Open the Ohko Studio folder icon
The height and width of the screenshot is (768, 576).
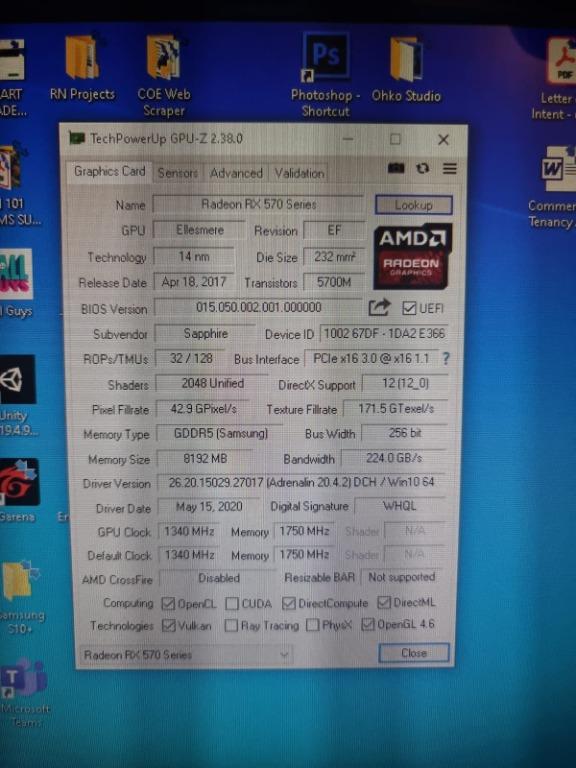point(406,69)
